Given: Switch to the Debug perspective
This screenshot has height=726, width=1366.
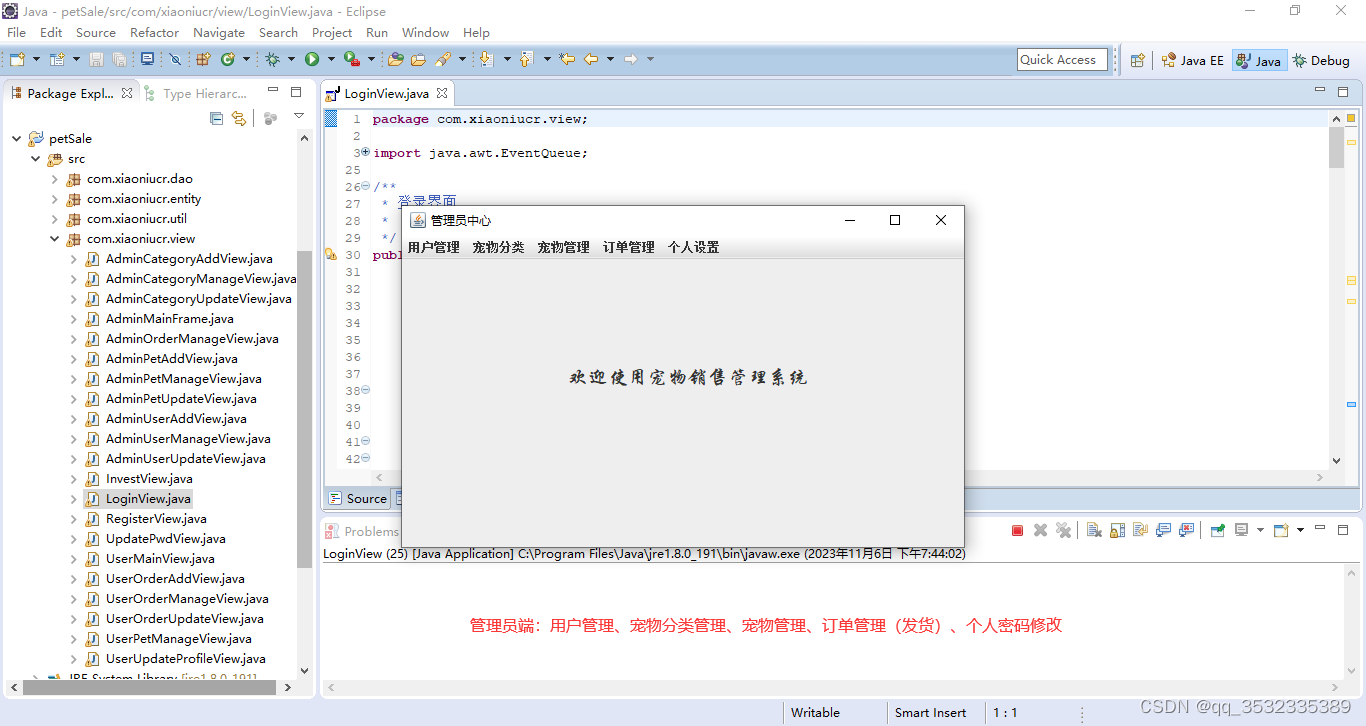Looking at the screenshot, I should coord(1320,59).
